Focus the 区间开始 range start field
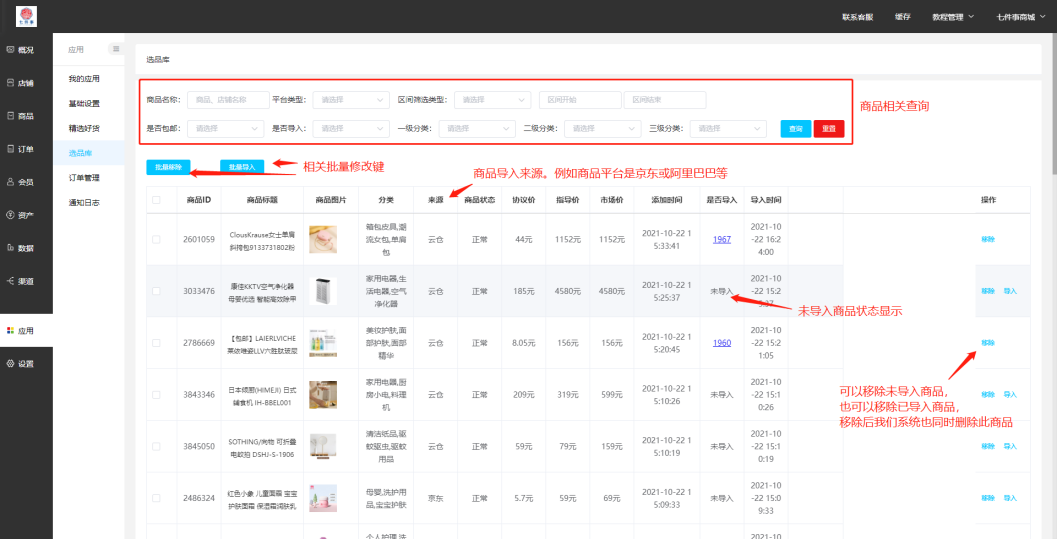1057x539 pixels. [x=580, y=100]
